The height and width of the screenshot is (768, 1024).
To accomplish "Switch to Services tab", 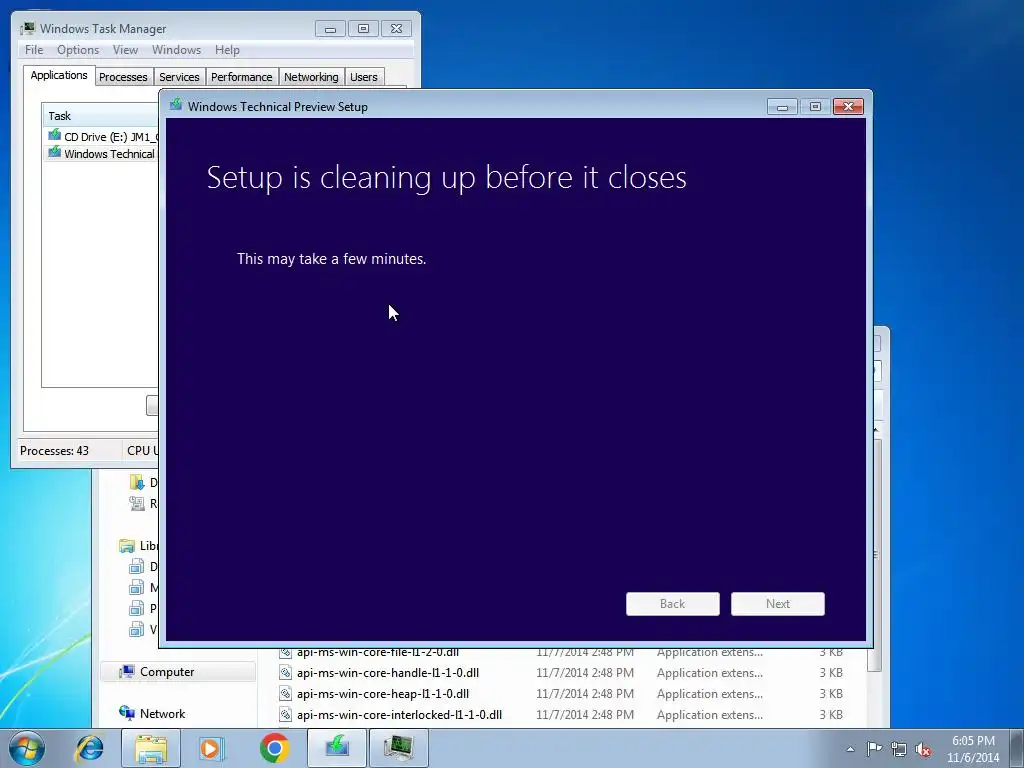I will 179,77.
